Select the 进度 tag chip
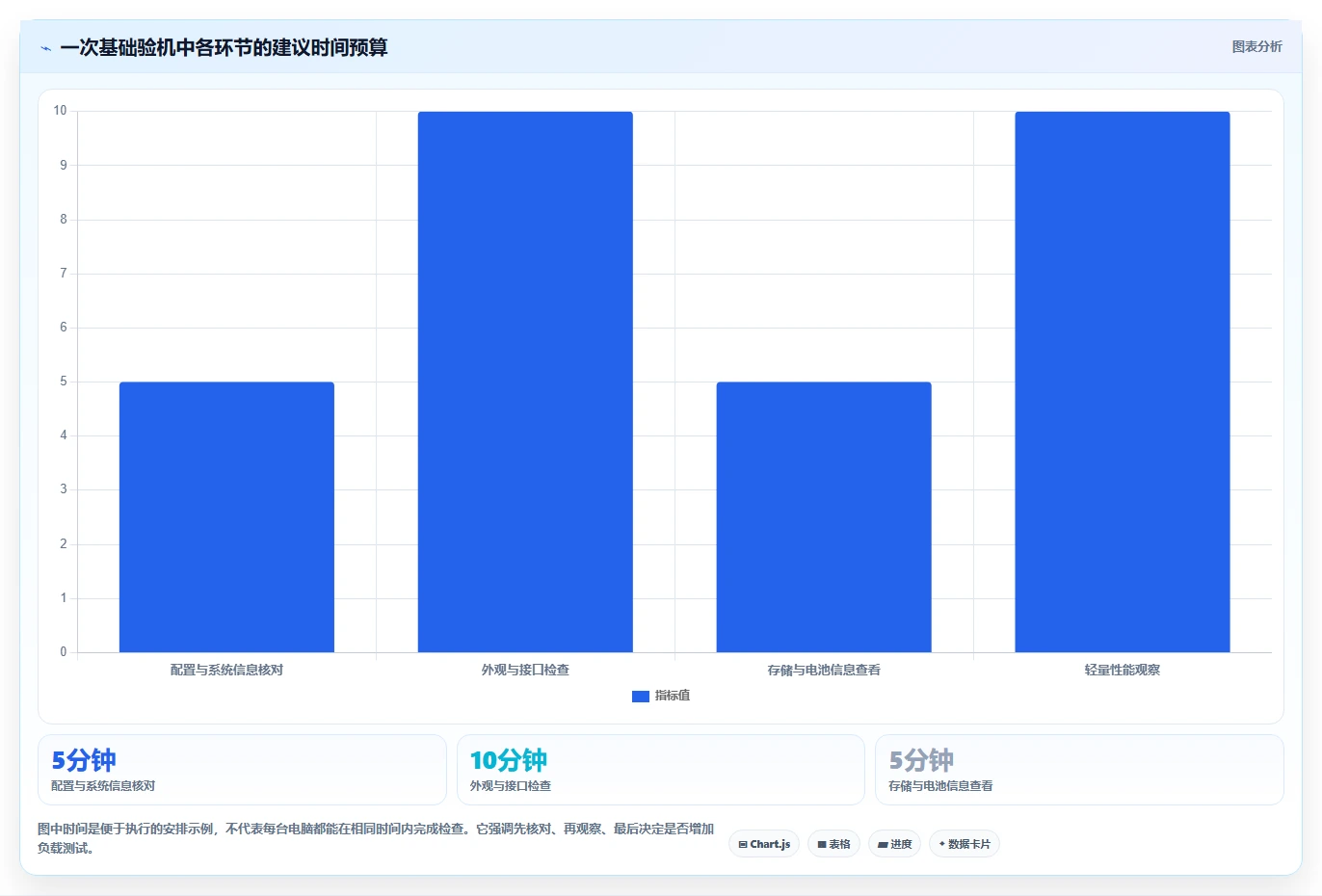The image size is (1322, 896). point(894,844)
